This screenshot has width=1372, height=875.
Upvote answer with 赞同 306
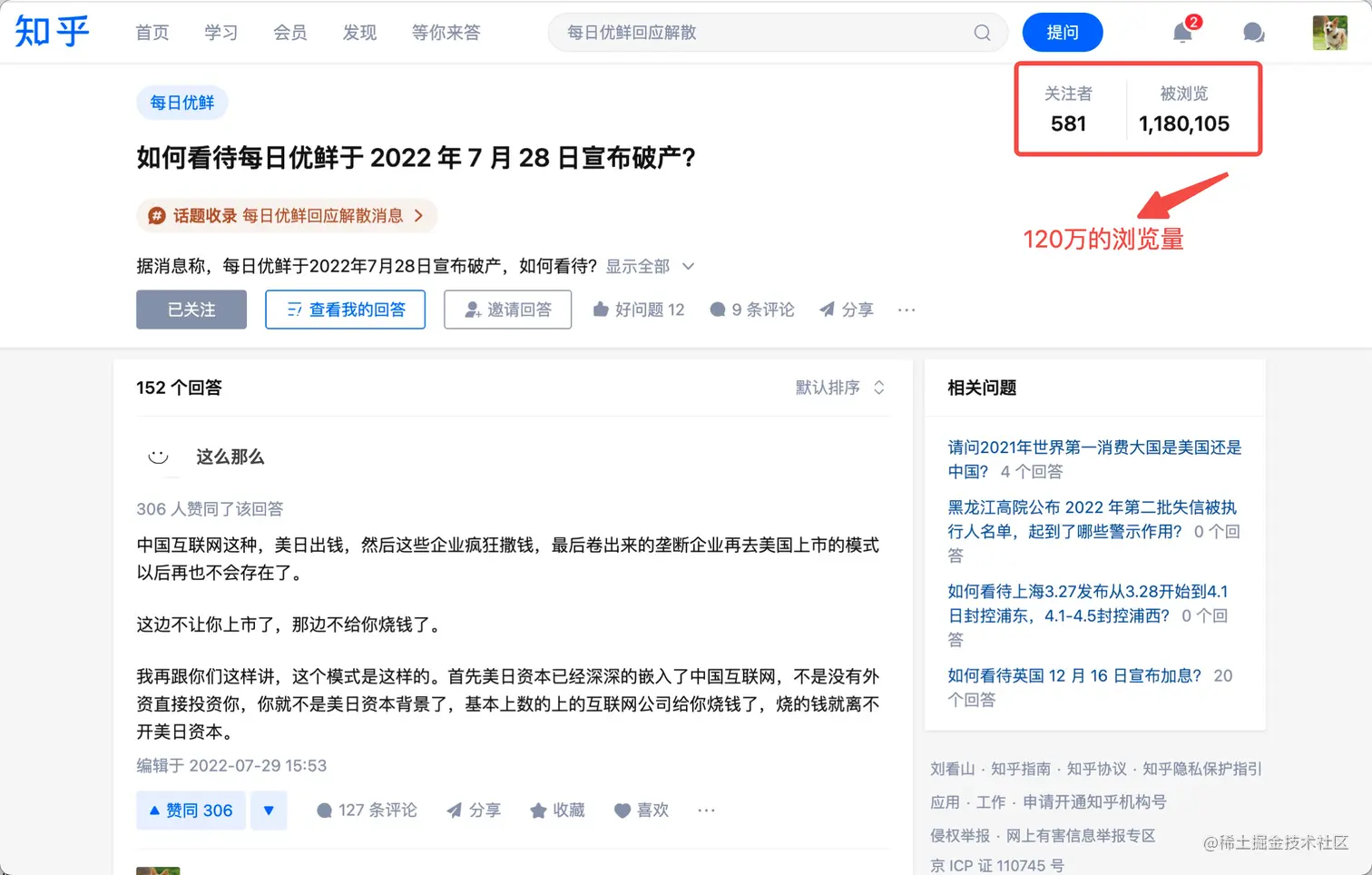tap(191, 810)
